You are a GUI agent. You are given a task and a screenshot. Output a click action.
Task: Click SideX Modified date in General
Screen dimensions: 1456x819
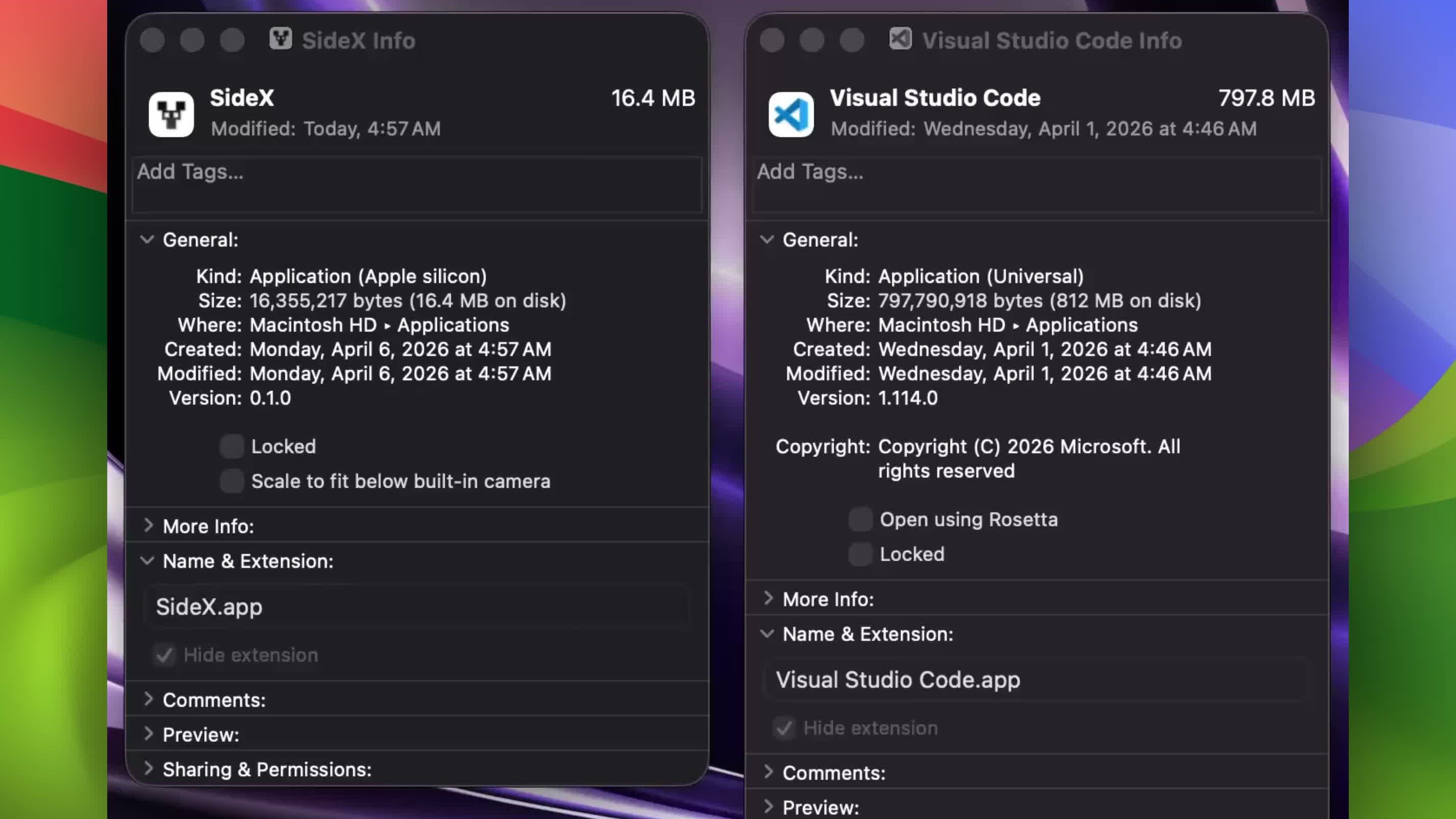[x=400, y=374]
